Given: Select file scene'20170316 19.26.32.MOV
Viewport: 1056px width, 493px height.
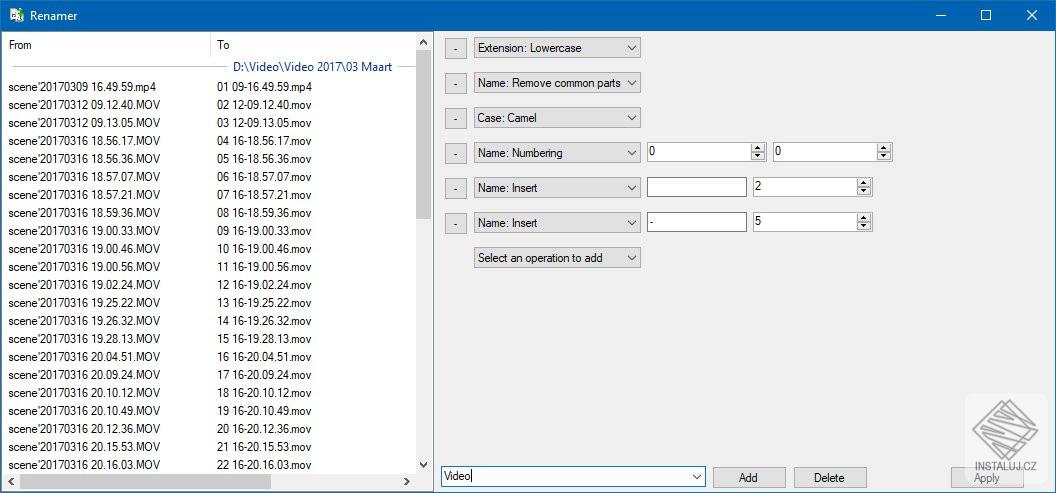Looking at the screenshot, I should (85, 321).
